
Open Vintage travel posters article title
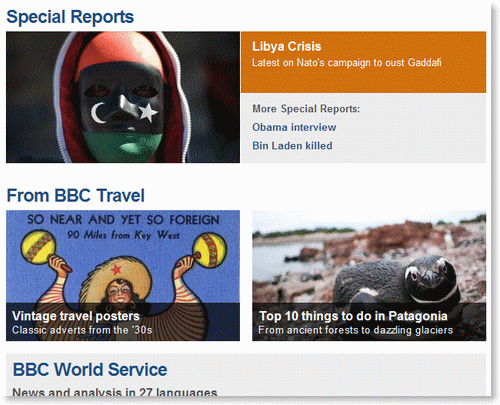tap(76, 316)
